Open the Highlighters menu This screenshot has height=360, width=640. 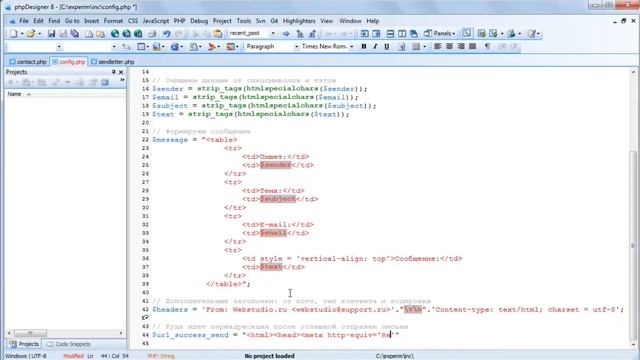click(x=299, y=21)
